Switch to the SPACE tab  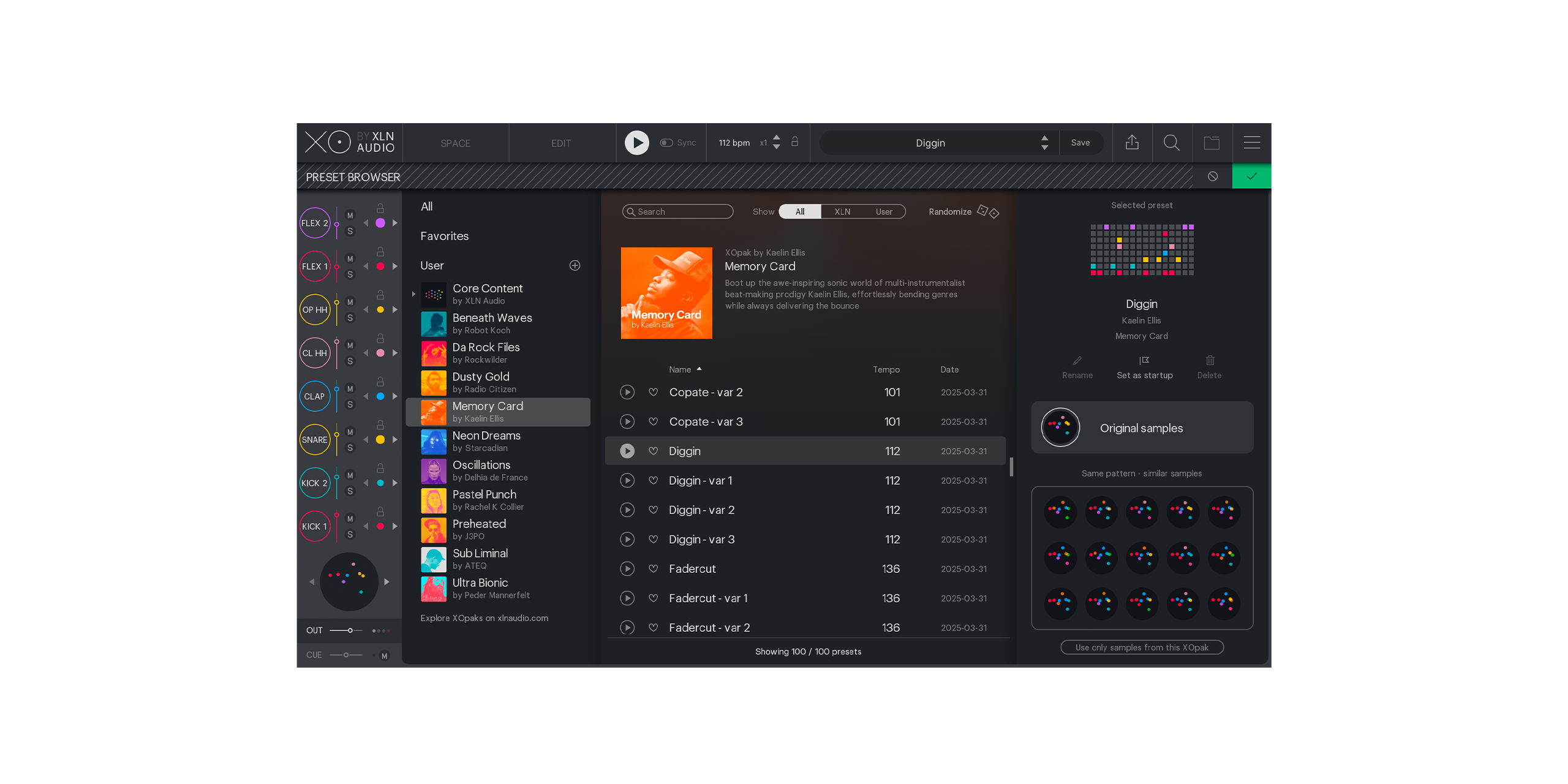click(455, 143)
